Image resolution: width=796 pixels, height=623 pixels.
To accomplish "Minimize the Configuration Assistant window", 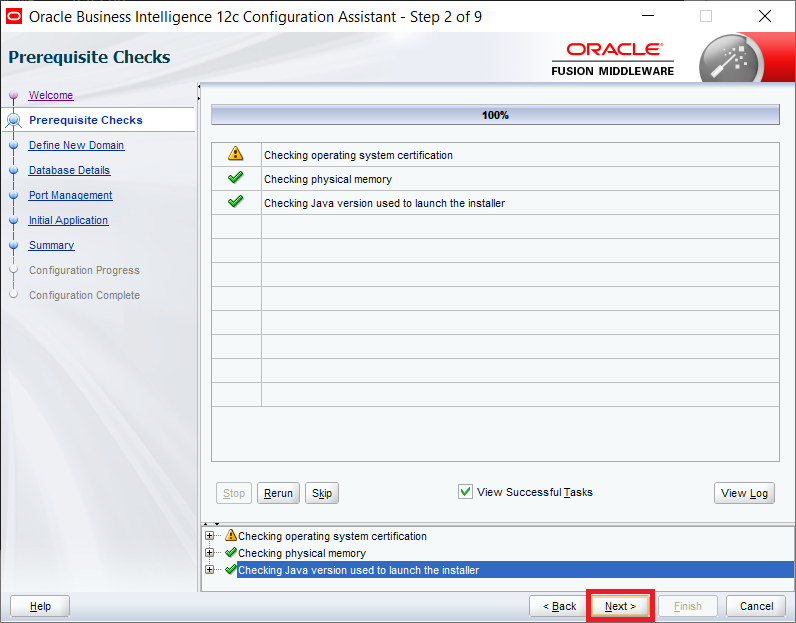I will click(x=648, y=16).
